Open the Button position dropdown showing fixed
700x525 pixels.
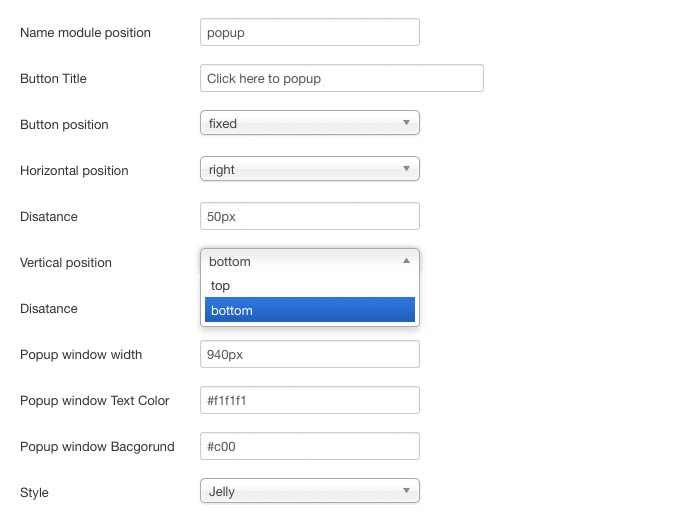click(x=309, y=124)
